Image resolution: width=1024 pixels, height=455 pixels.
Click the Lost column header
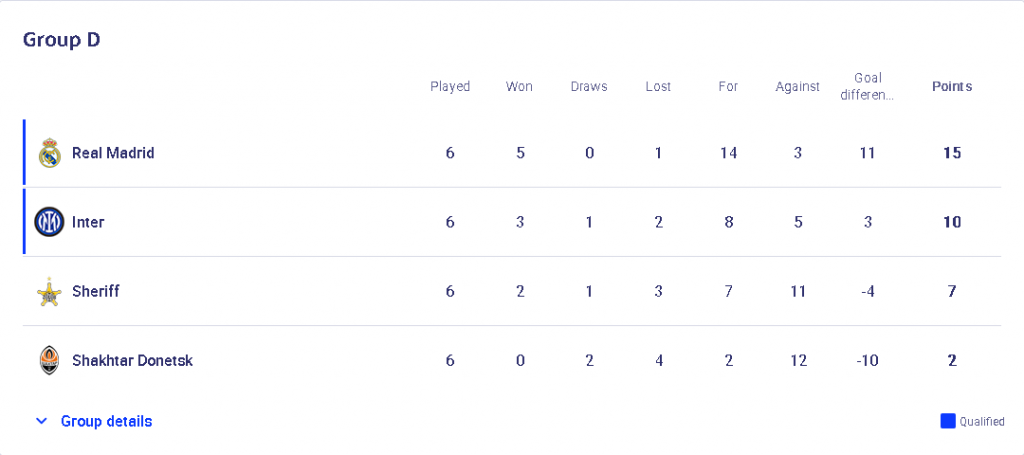658,87
